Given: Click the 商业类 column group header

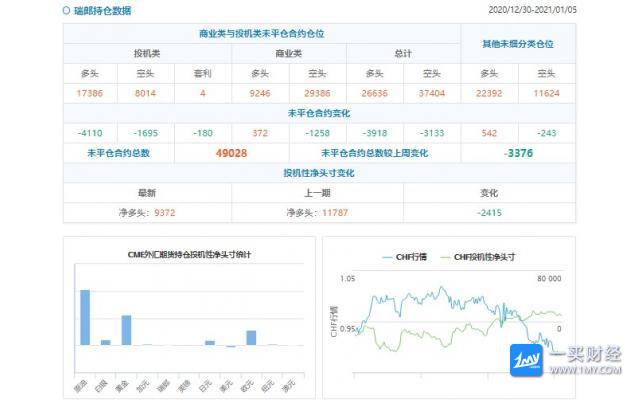Looking at the screenshot, I should [x=289, y=53].
